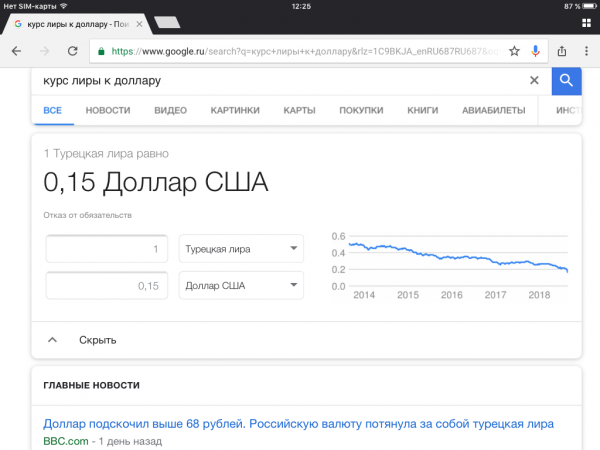Viewport: 600px width, 450px height.
Task: Open the Доллар США currency dropdown
Action: pos(240,285)
